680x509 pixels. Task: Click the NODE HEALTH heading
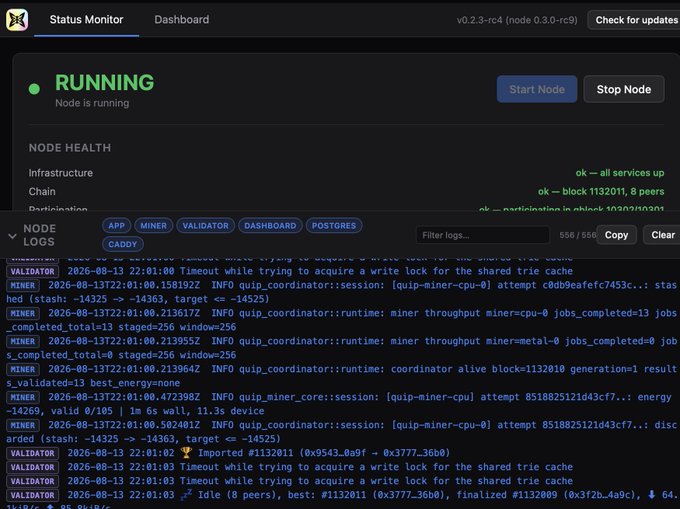[x=70, y=148]
